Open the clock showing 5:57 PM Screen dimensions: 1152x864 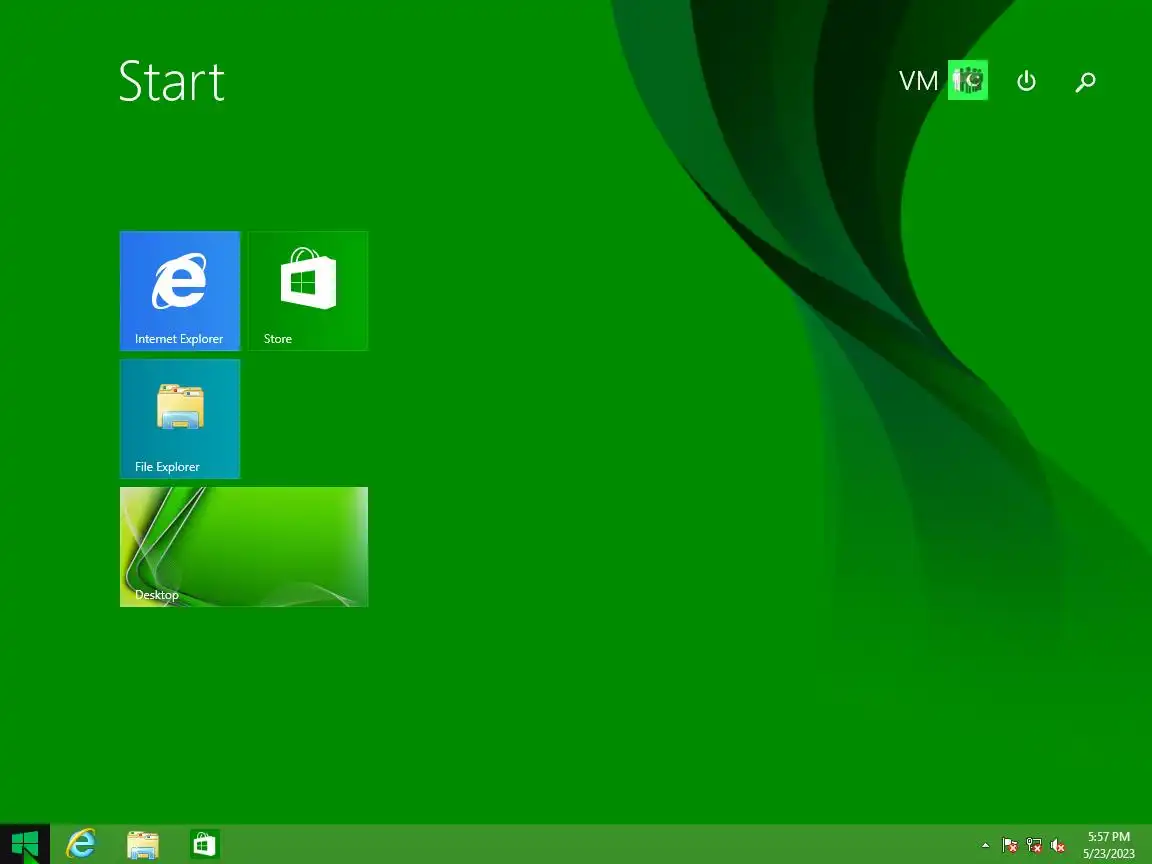(x=1109, y=837)
